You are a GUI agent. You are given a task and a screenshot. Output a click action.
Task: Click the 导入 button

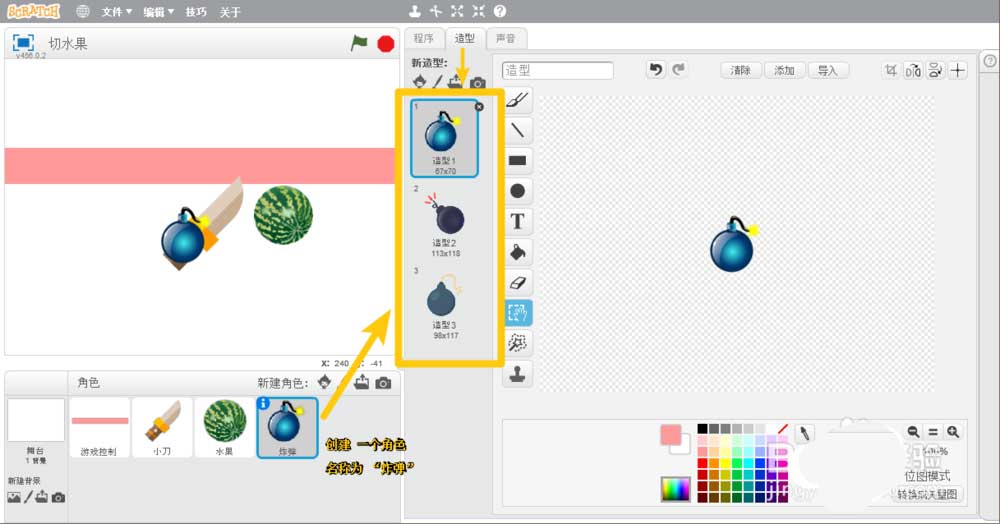827,70
